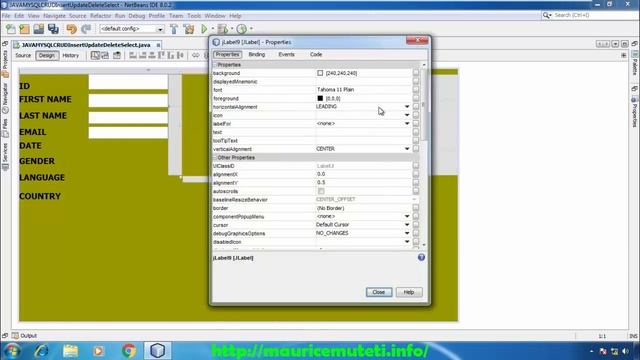
Task: Open horizontalAlignment LEADING dropdown
Action: point(407,107)
